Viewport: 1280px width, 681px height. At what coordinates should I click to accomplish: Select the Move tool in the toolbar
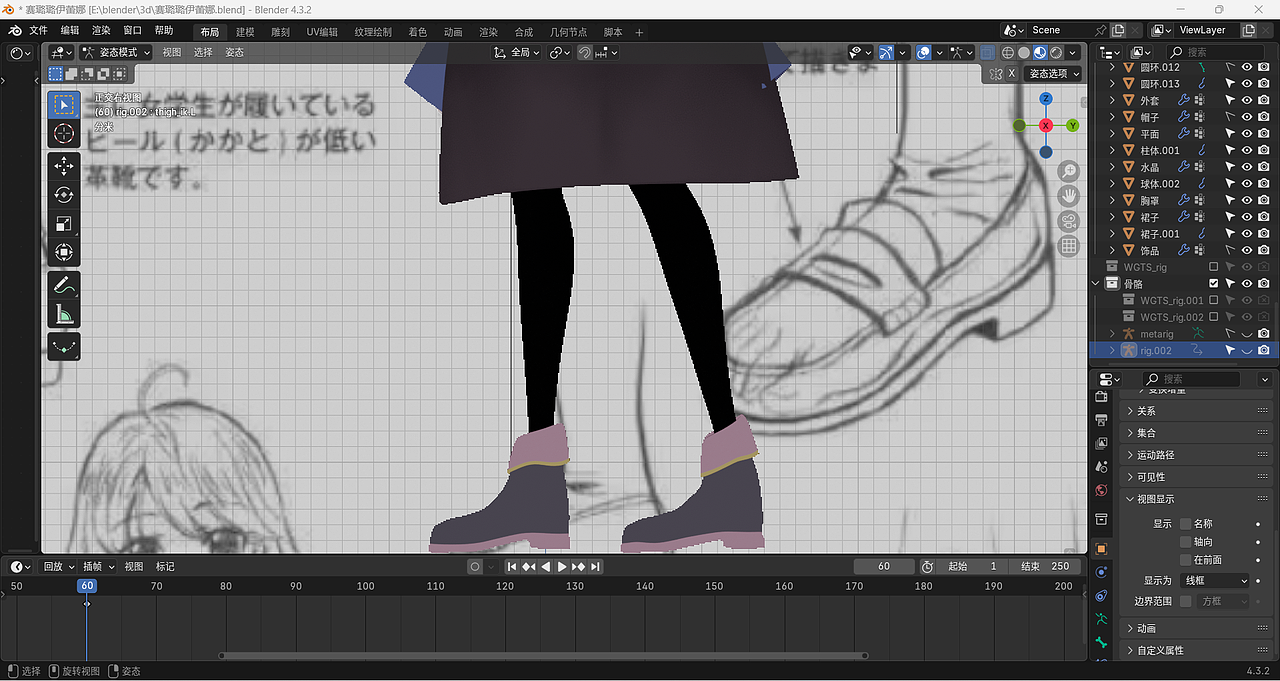(64, 167)
